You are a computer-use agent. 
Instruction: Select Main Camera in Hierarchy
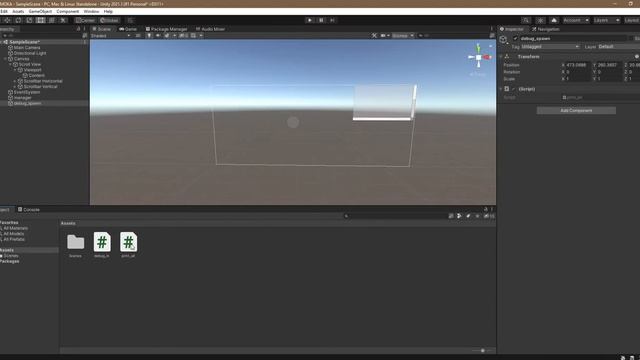(27, 48)
